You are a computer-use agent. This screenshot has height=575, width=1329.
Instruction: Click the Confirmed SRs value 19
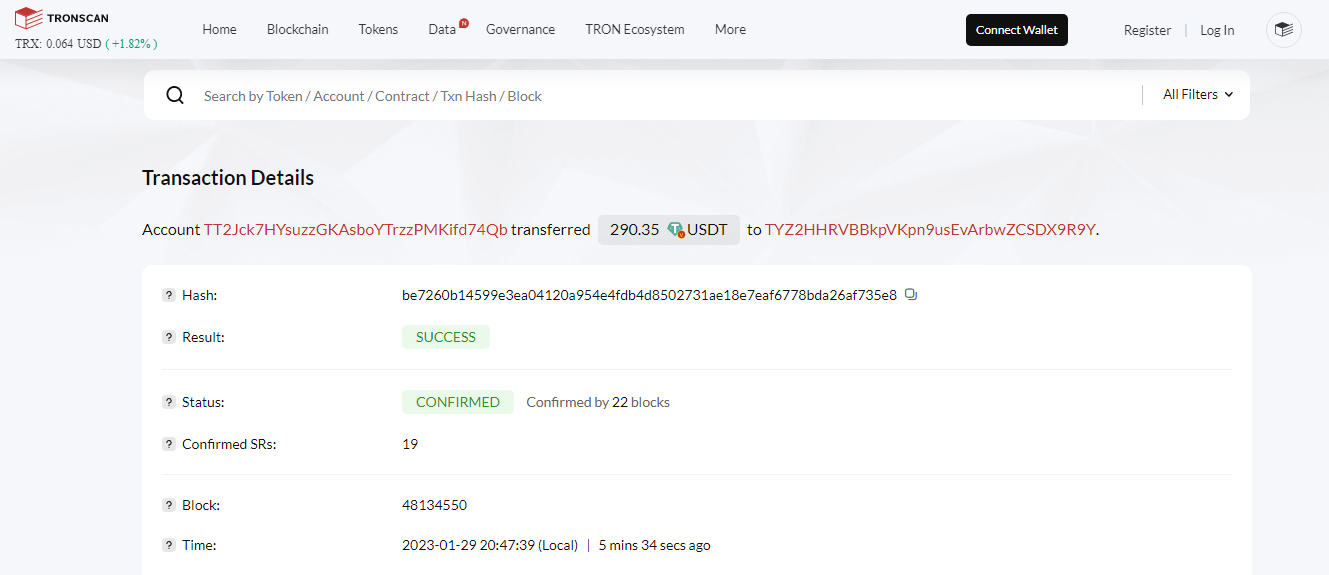point(410,444)
